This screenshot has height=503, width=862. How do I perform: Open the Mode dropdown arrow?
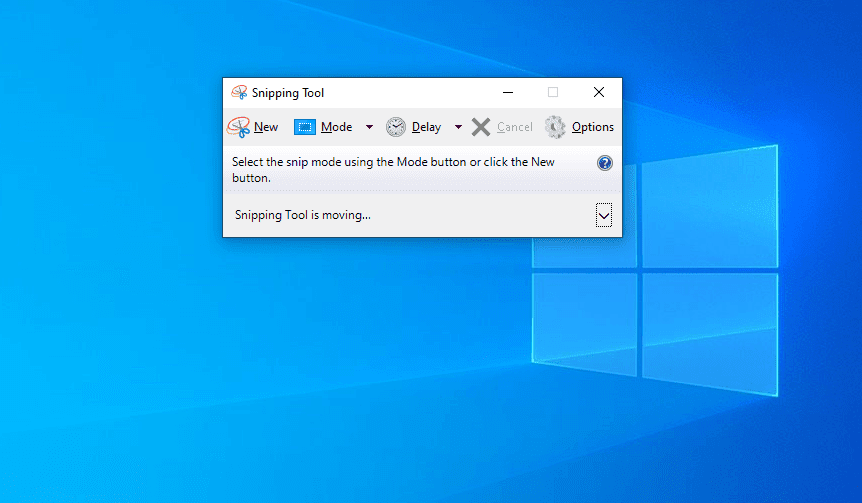(x=369, y=127)
